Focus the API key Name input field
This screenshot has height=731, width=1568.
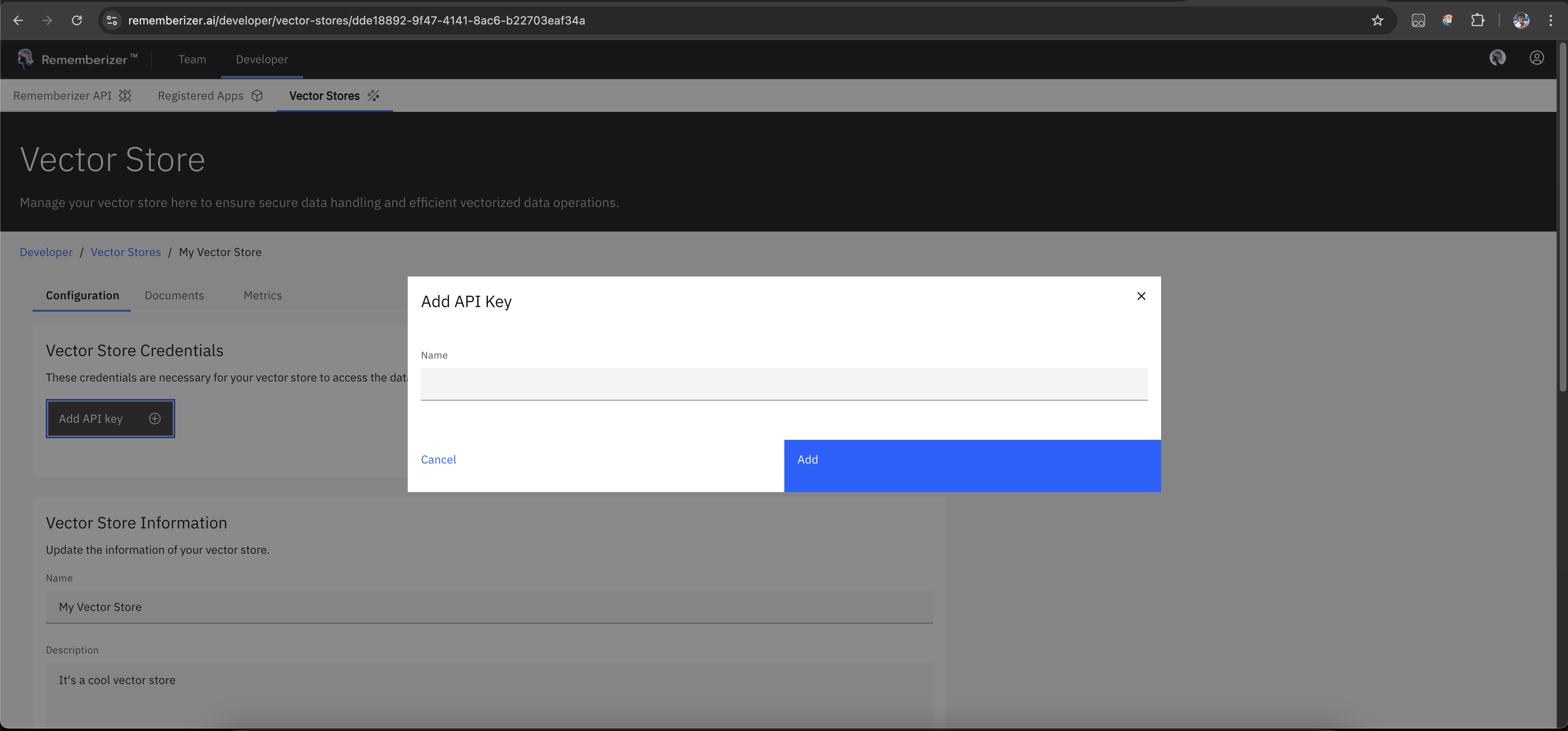pos(784,384)
